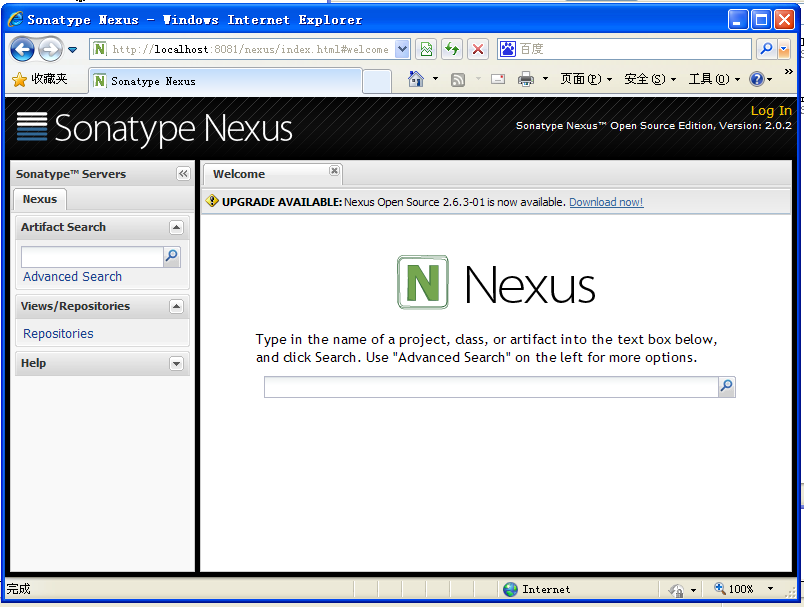Click the Home page icon
The image size is (804, 607).
click(416, 79)
